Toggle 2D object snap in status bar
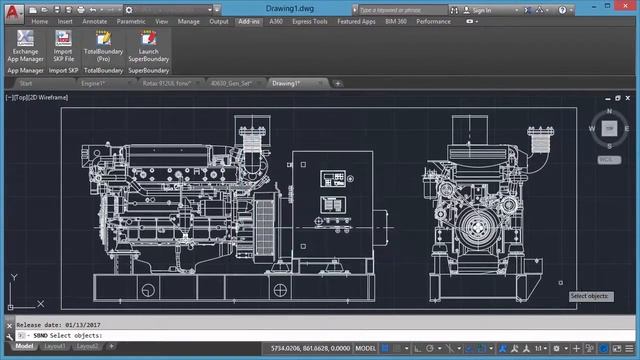Image resolution: width=640 pixels, height=360 pixels. (482, 349)
